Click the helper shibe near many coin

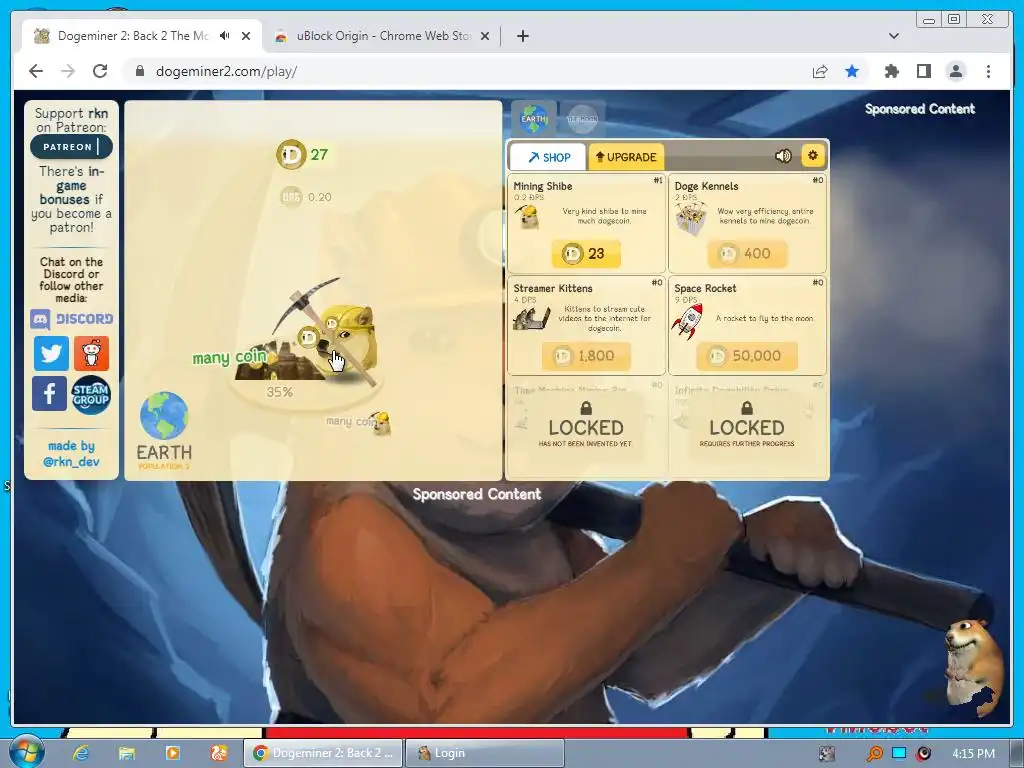[379, 422]
